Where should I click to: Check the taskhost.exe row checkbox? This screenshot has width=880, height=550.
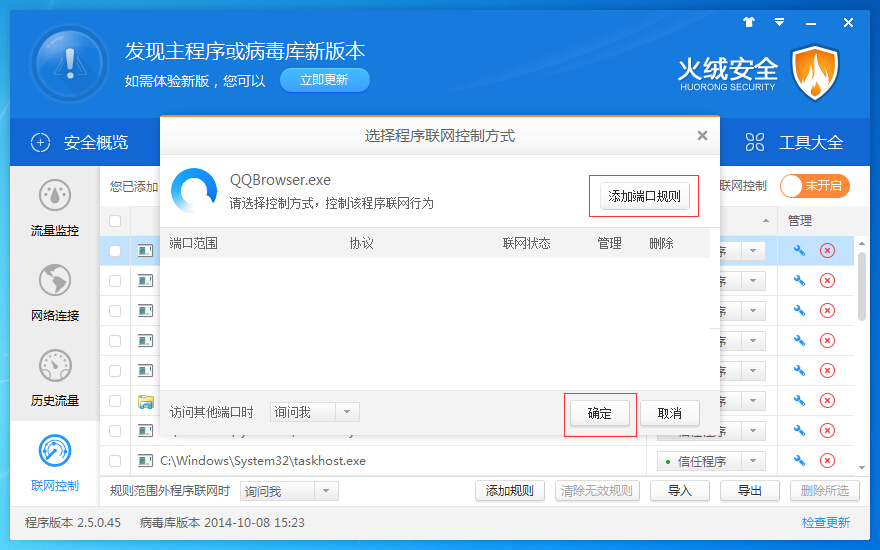tap(115, 461)
